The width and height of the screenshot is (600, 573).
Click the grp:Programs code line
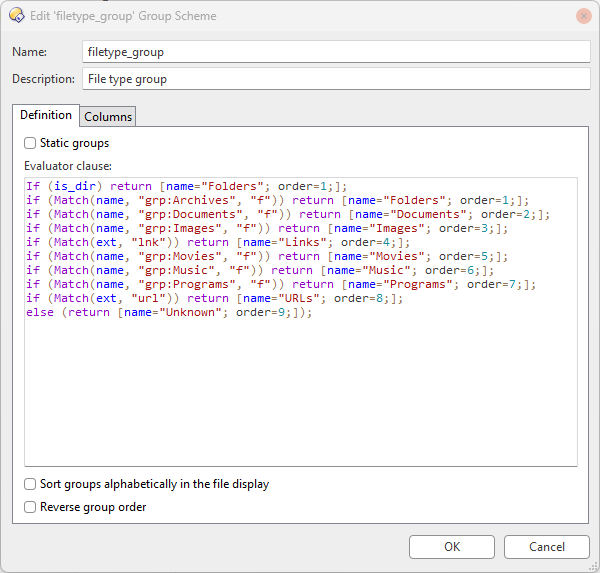click(x=281, y=284)
